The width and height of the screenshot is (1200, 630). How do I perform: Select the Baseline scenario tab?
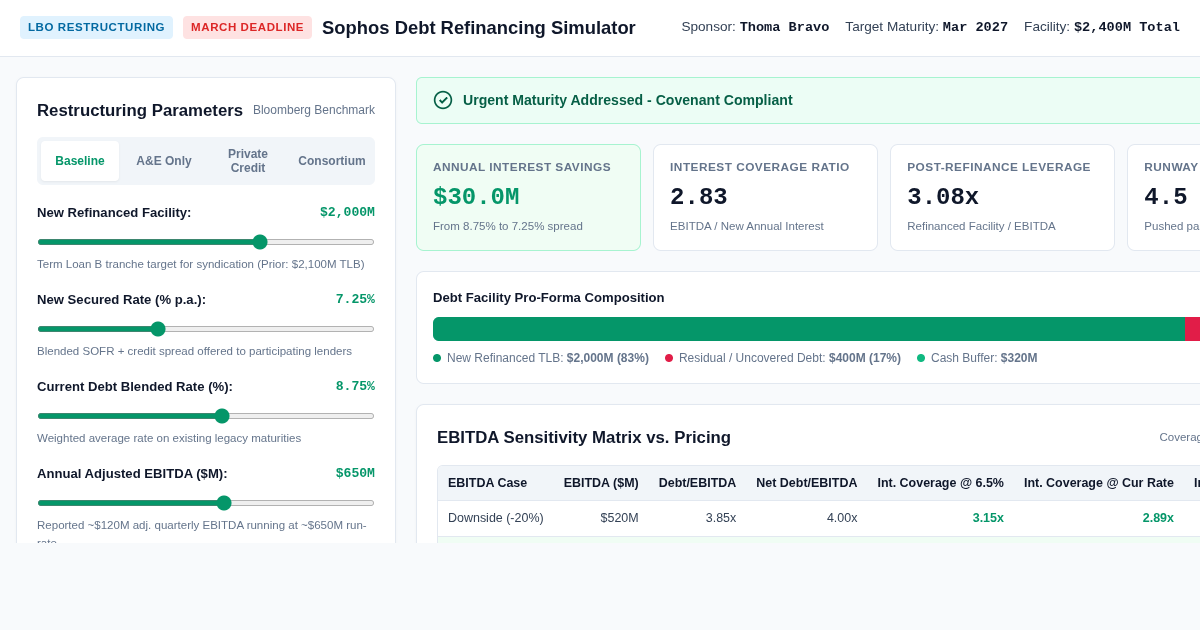click(80, 161)
